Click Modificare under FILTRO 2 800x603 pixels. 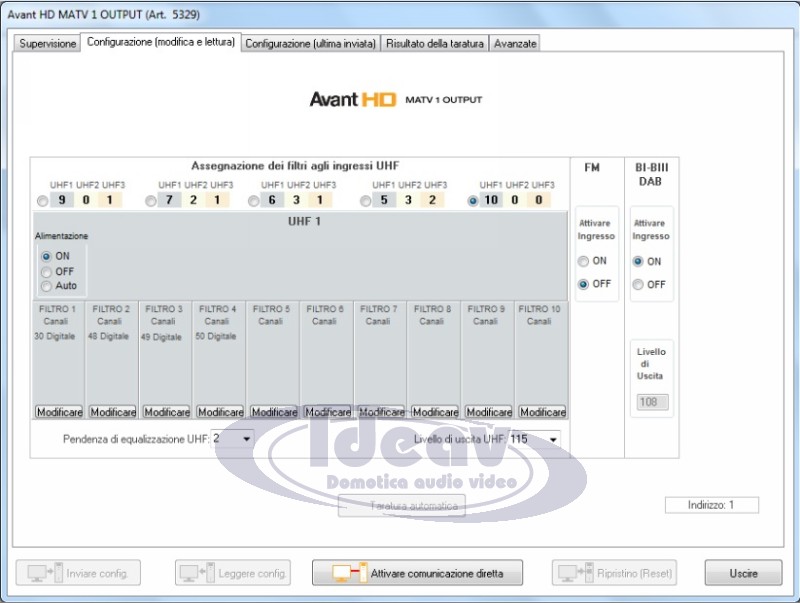tap(113, 412)
